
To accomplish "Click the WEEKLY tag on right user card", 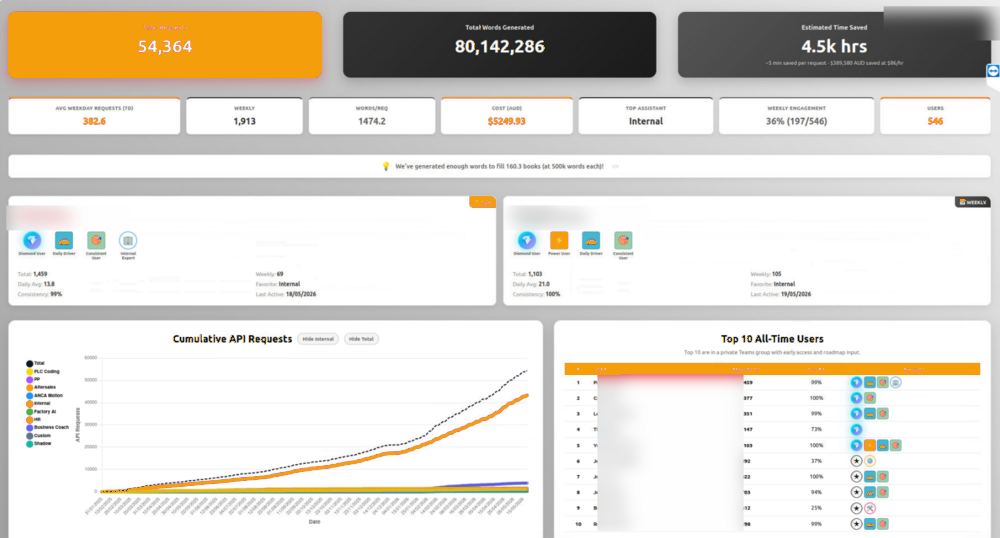I will click(973, 202).
